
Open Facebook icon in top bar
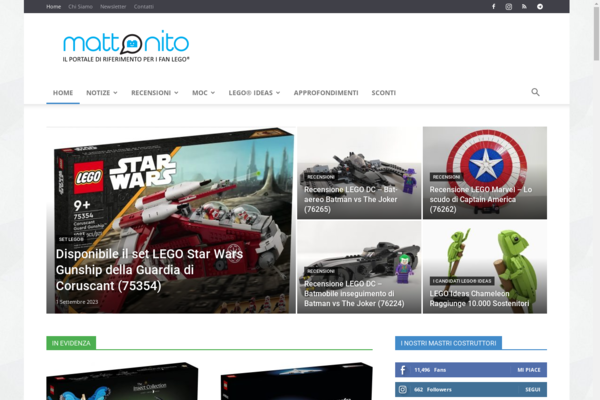(493, 6)
